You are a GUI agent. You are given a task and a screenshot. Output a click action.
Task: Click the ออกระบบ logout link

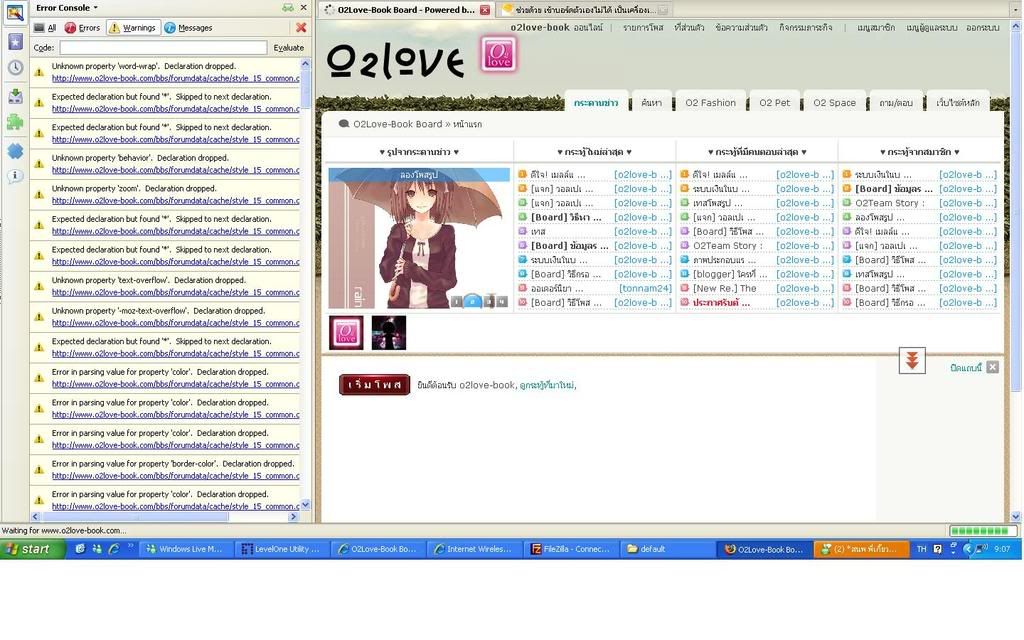983,27
